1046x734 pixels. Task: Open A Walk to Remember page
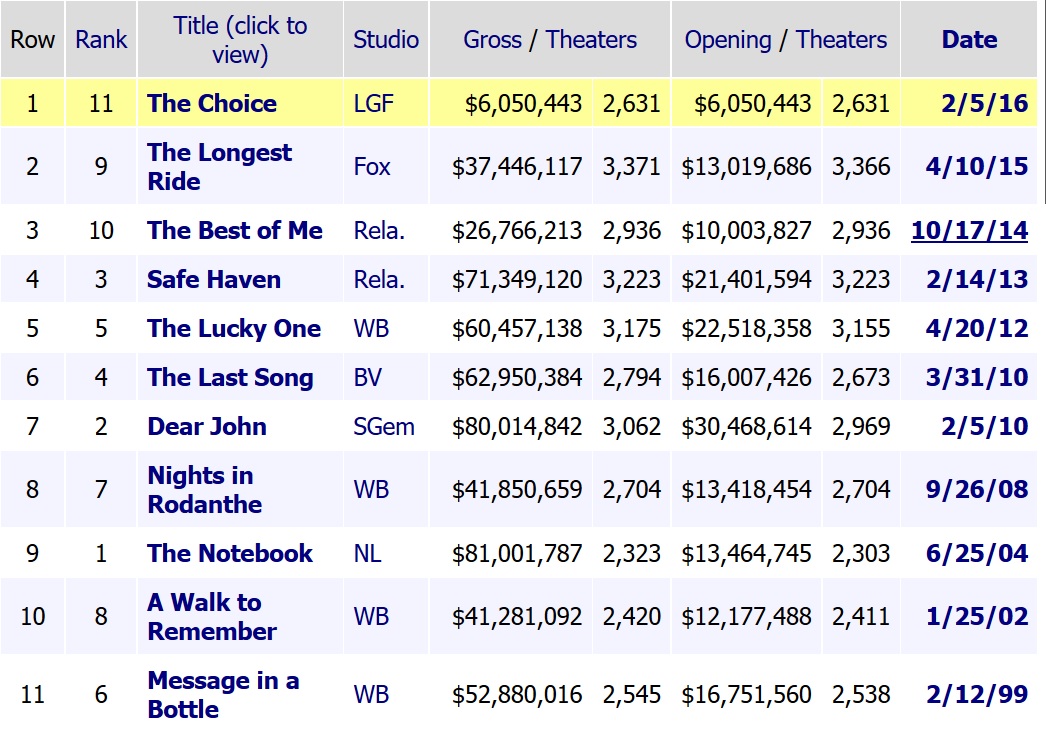click(x=211, y=616)
